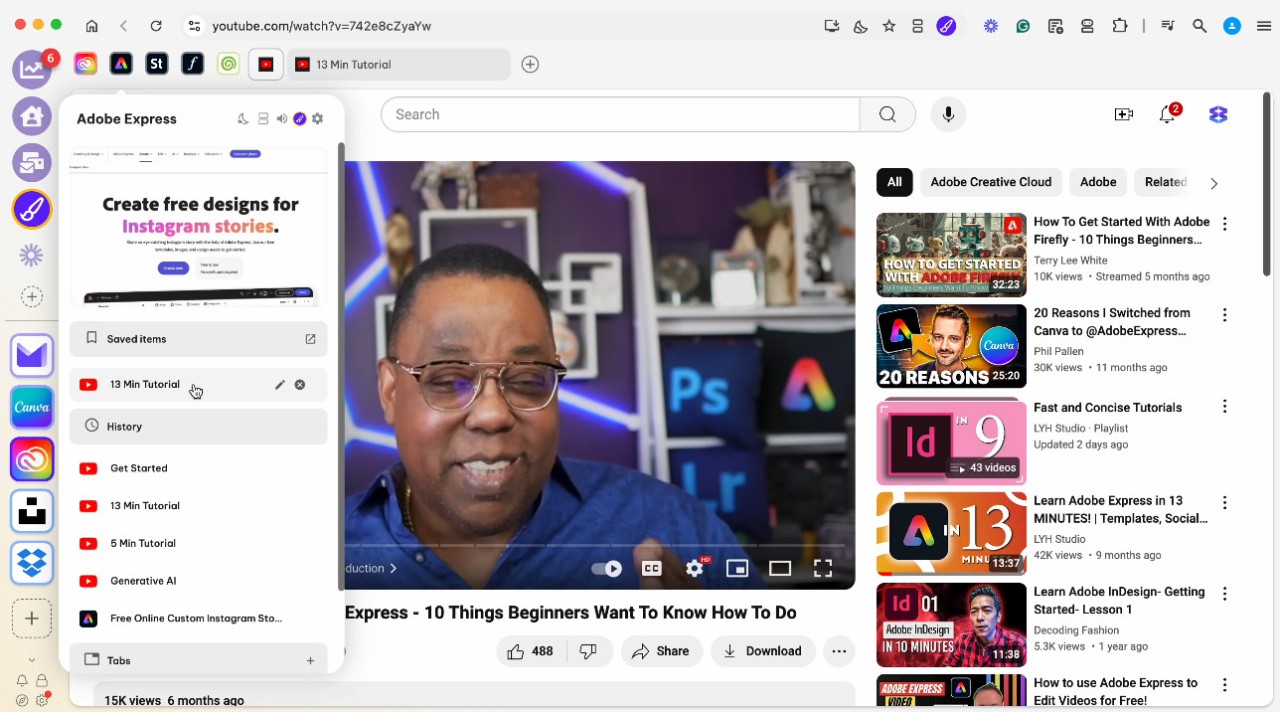Toggle the video autoplay switch

point(606,569)
